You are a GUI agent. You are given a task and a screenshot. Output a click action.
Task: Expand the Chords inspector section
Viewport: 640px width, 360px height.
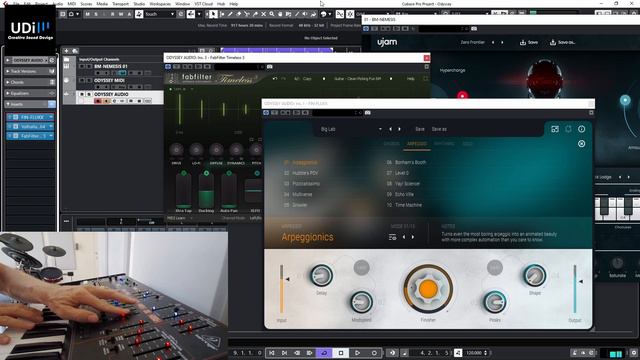click(29, 82)
